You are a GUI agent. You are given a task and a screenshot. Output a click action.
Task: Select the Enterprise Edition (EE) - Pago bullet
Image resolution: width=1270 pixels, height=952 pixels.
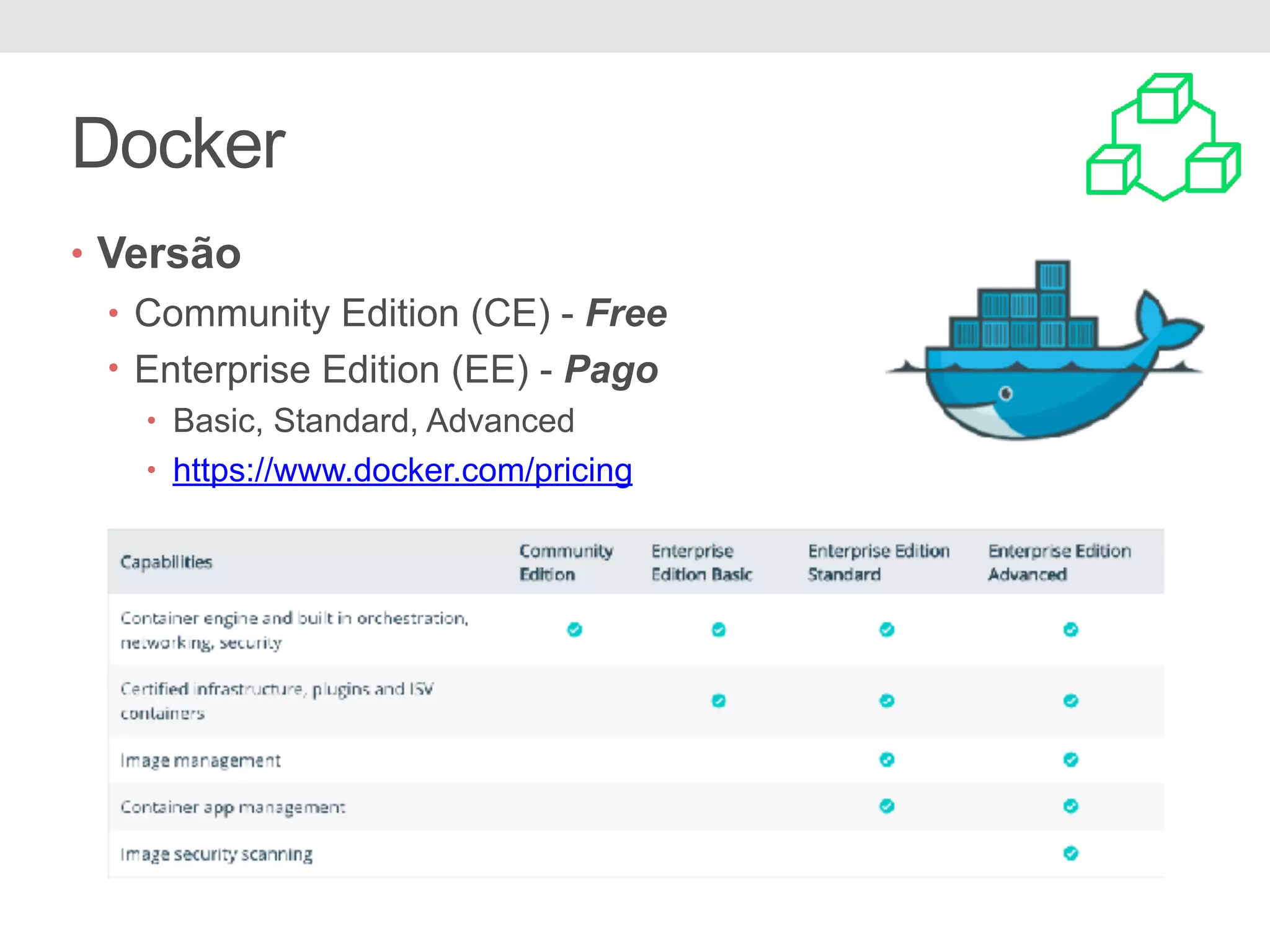pos(396,370)
